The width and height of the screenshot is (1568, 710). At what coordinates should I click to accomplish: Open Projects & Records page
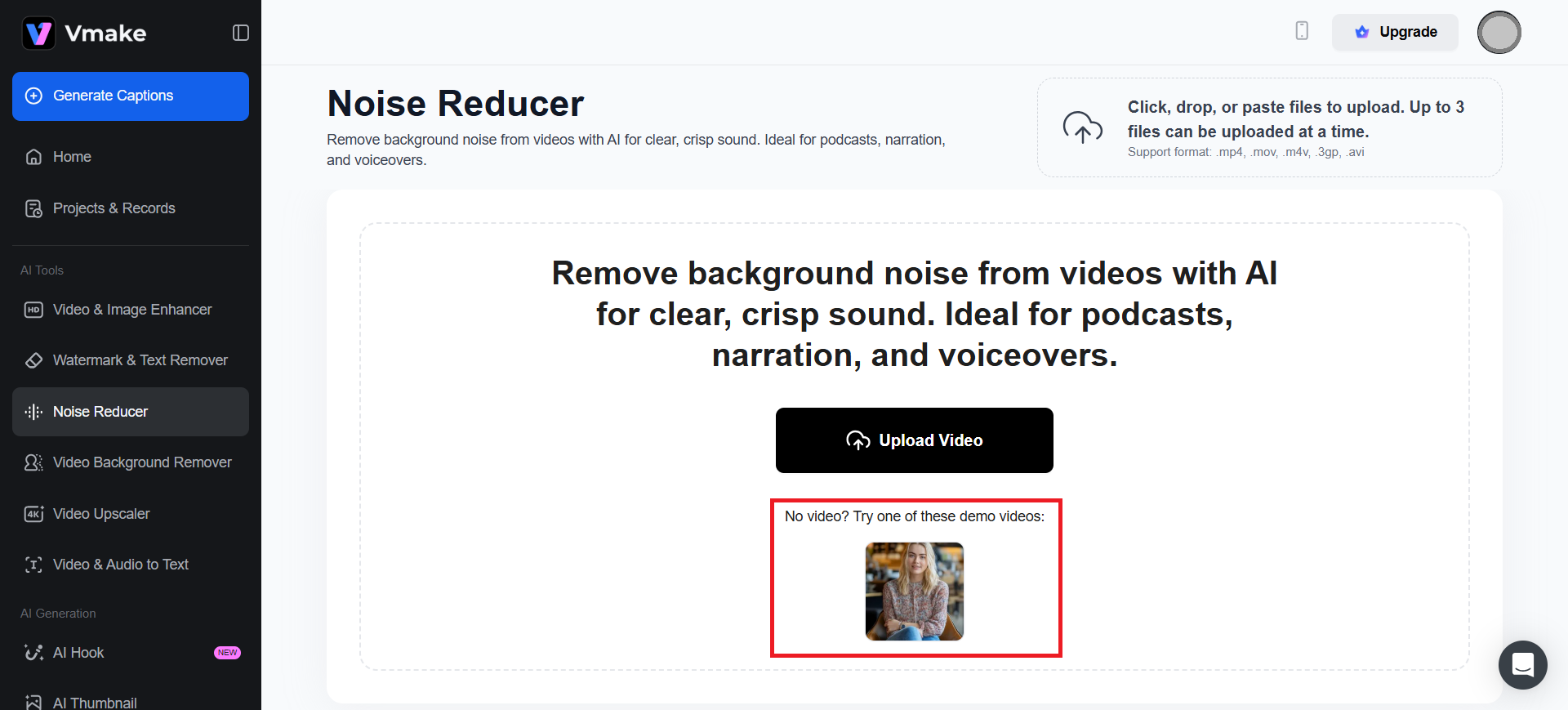tap(114, 208)
